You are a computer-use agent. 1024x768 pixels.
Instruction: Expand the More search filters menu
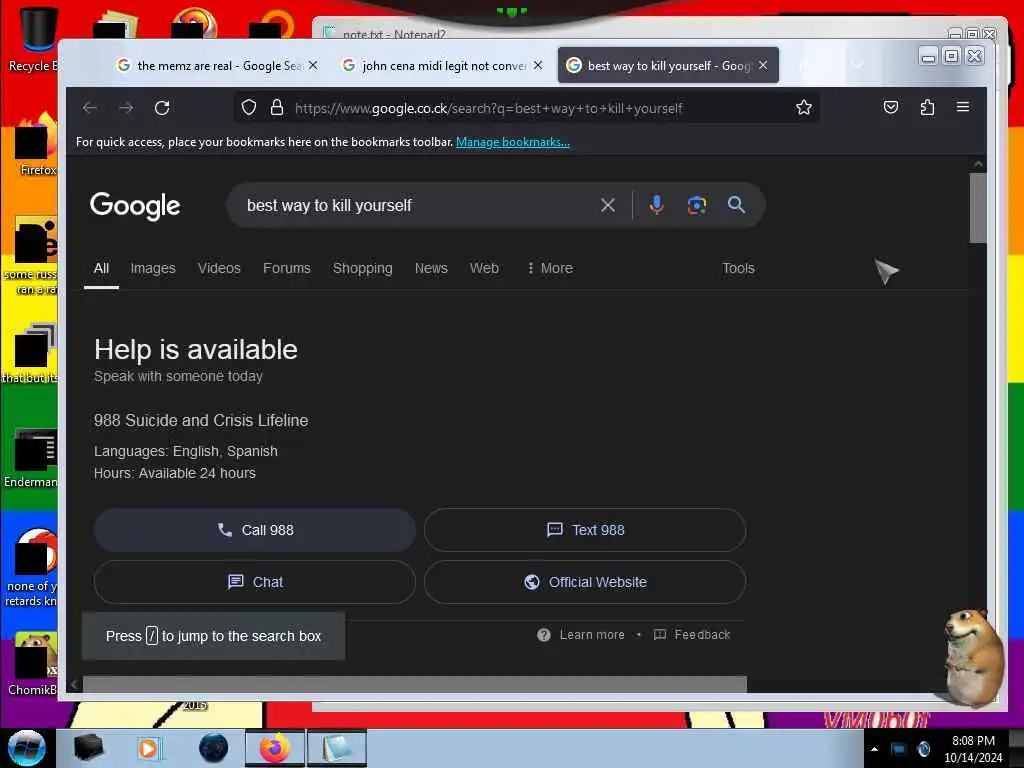[x=550, y=268]
